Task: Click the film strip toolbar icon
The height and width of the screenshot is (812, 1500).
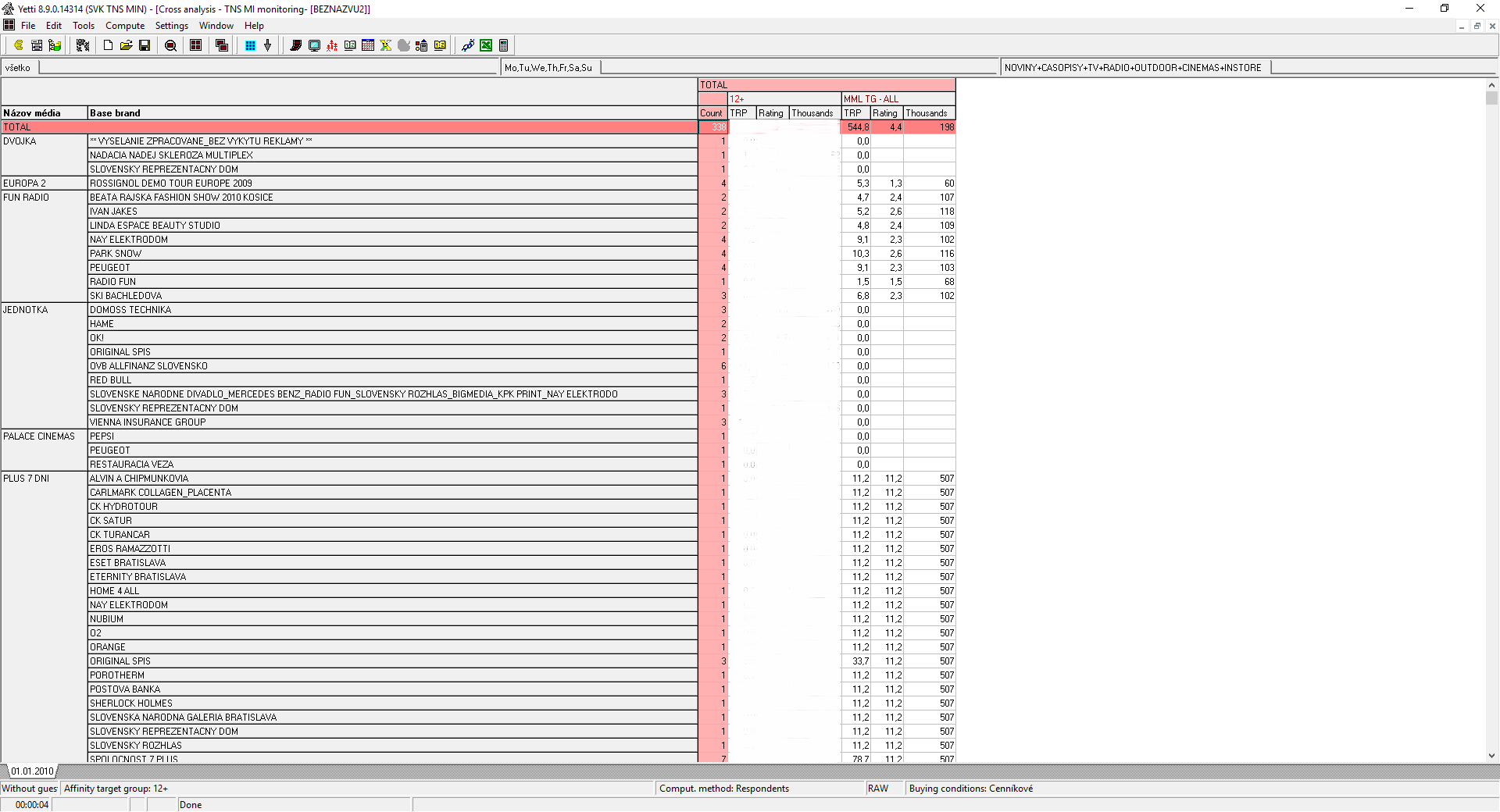Action: [296, 45]
